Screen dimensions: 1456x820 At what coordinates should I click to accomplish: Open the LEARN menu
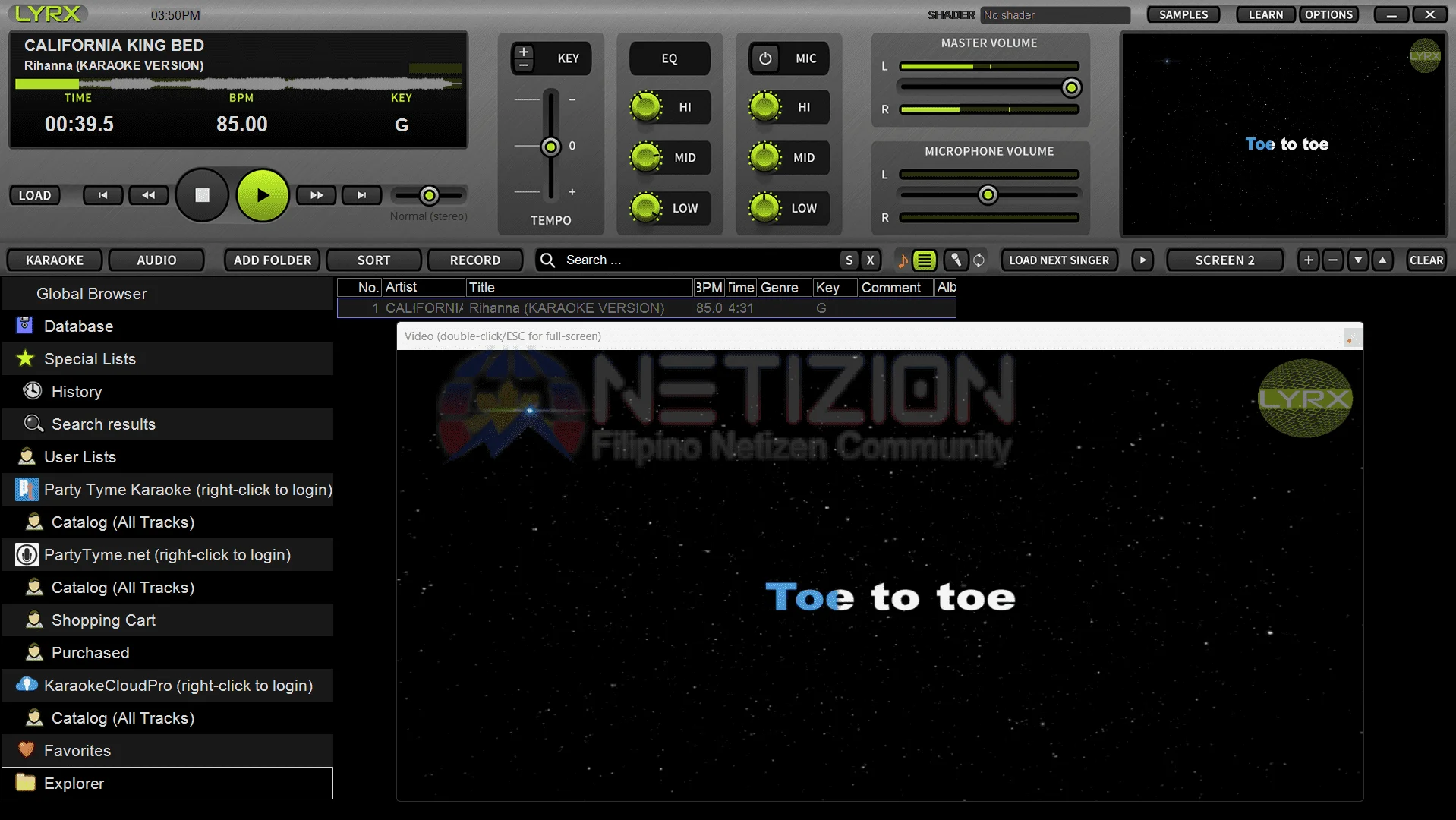click(x=1265, y=14)
